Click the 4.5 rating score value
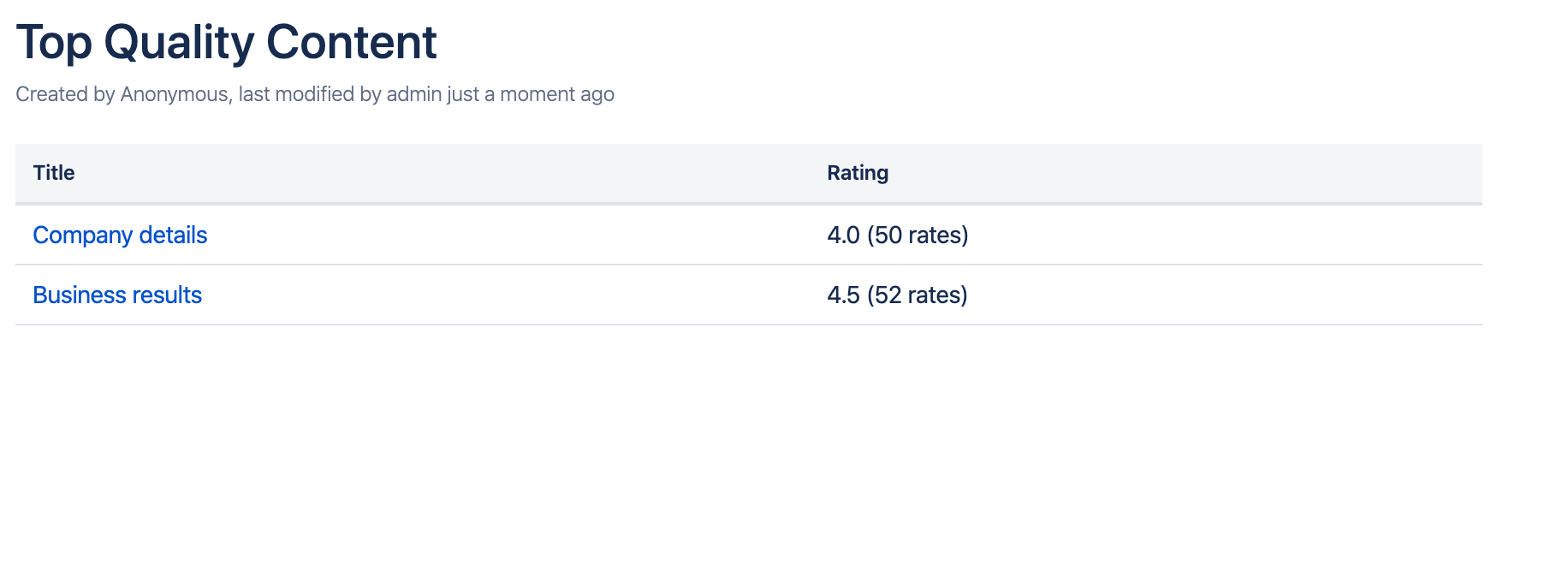 point(843,295)
